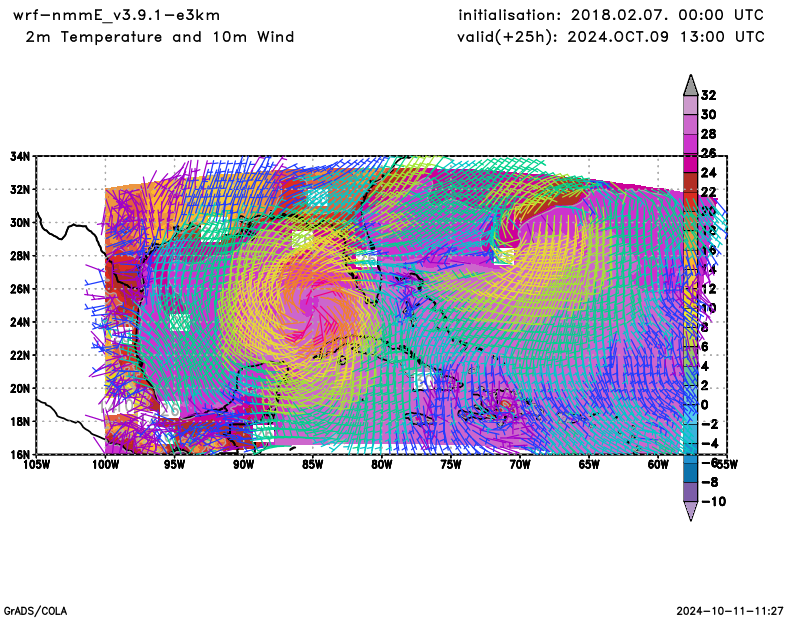Click the '75W' longitude label
800x618 pixels.
(x=451, y=464)
